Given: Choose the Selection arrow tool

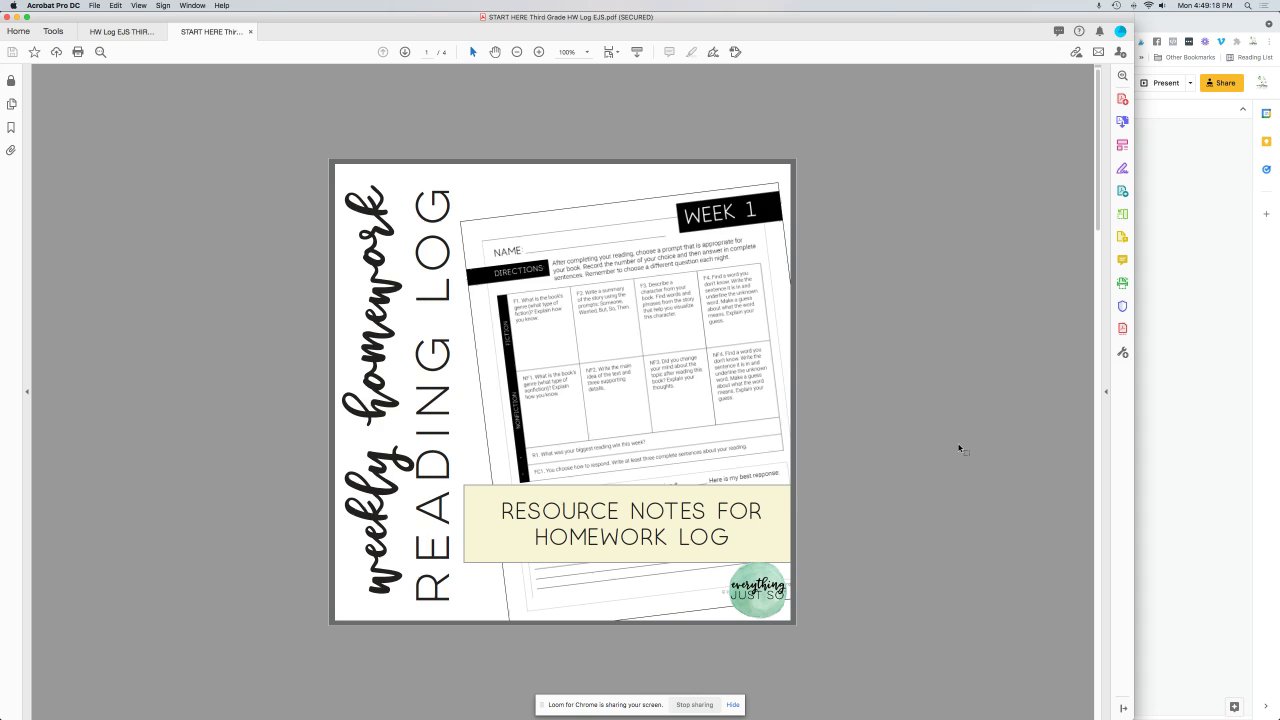Looking at the screenshot, I should coord(473,52).
